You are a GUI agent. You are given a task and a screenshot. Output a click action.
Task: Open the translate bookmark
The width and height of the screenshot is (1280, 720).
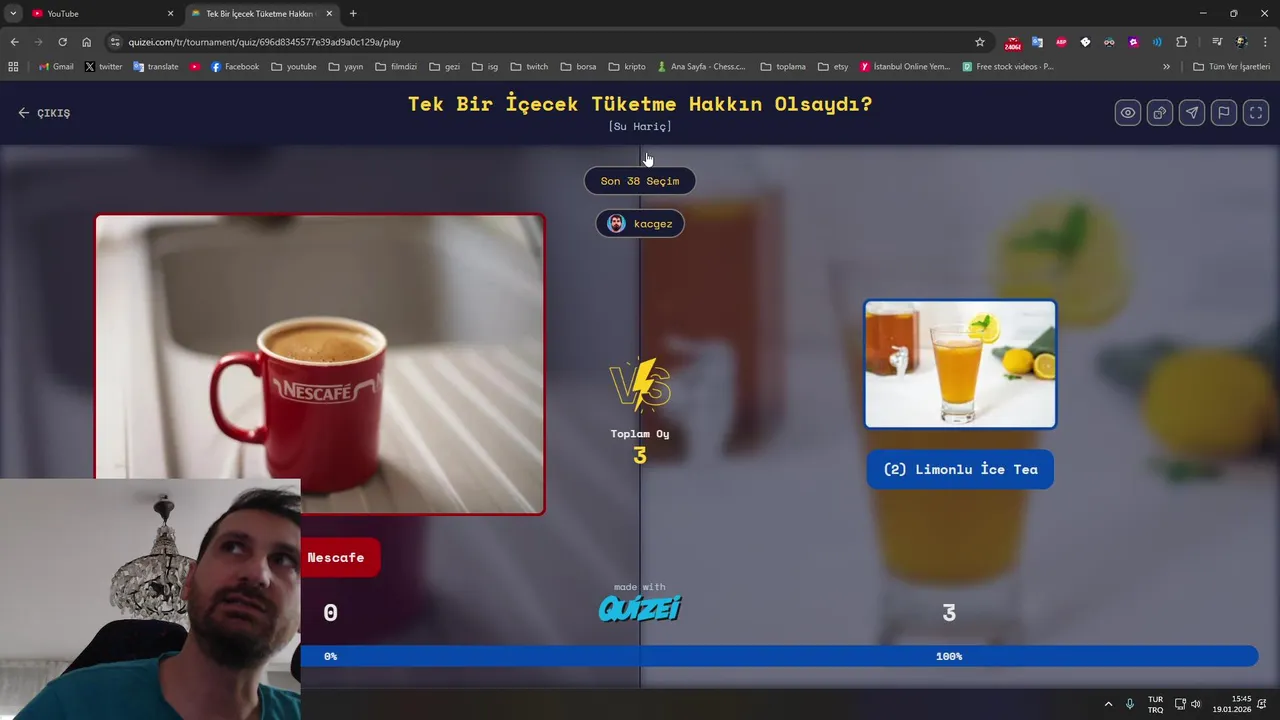pyautogui.click(x=155, y=67)
